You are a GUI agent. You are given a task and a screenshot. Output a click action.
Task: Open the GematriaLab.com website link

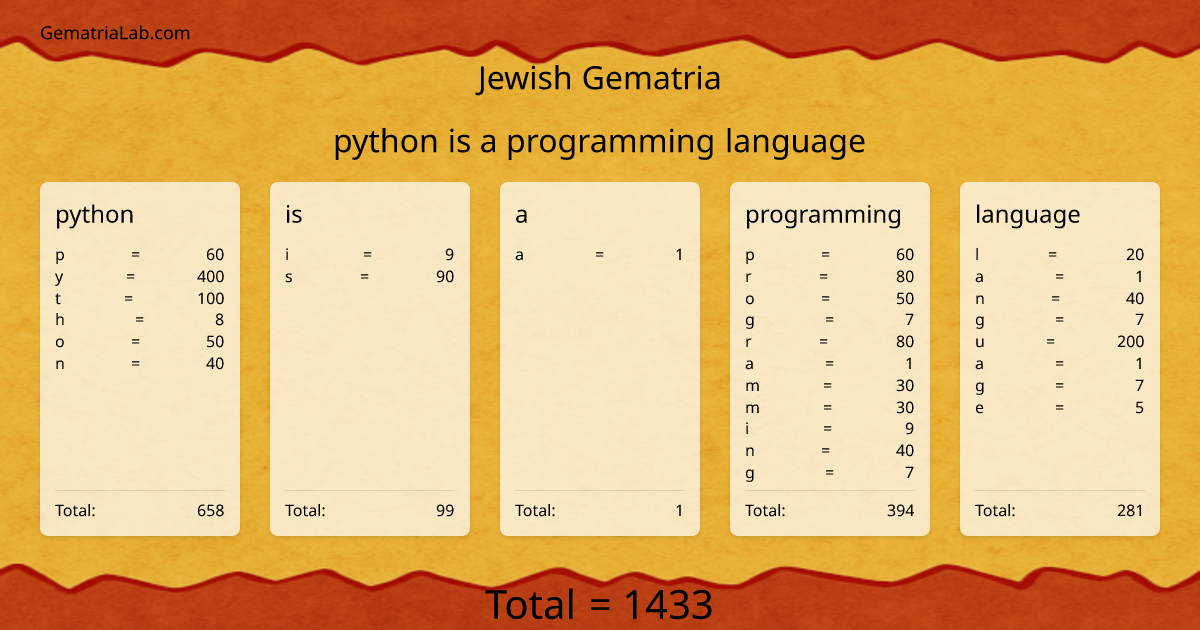114,33
